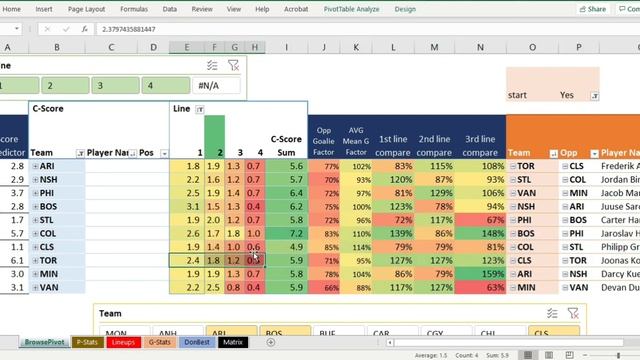Add a new worksheet

(x=271, y=342)
